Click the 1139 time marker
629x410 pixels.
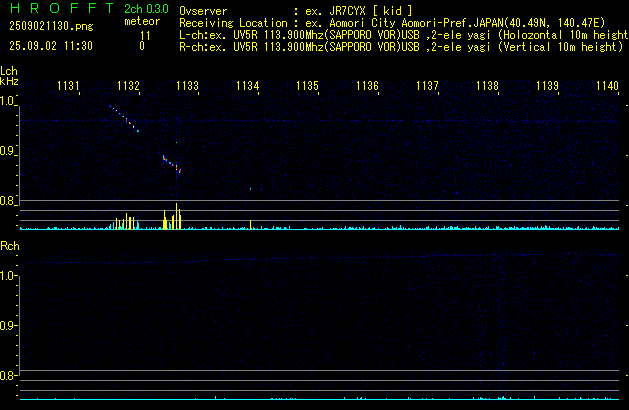tap(548, 86)
